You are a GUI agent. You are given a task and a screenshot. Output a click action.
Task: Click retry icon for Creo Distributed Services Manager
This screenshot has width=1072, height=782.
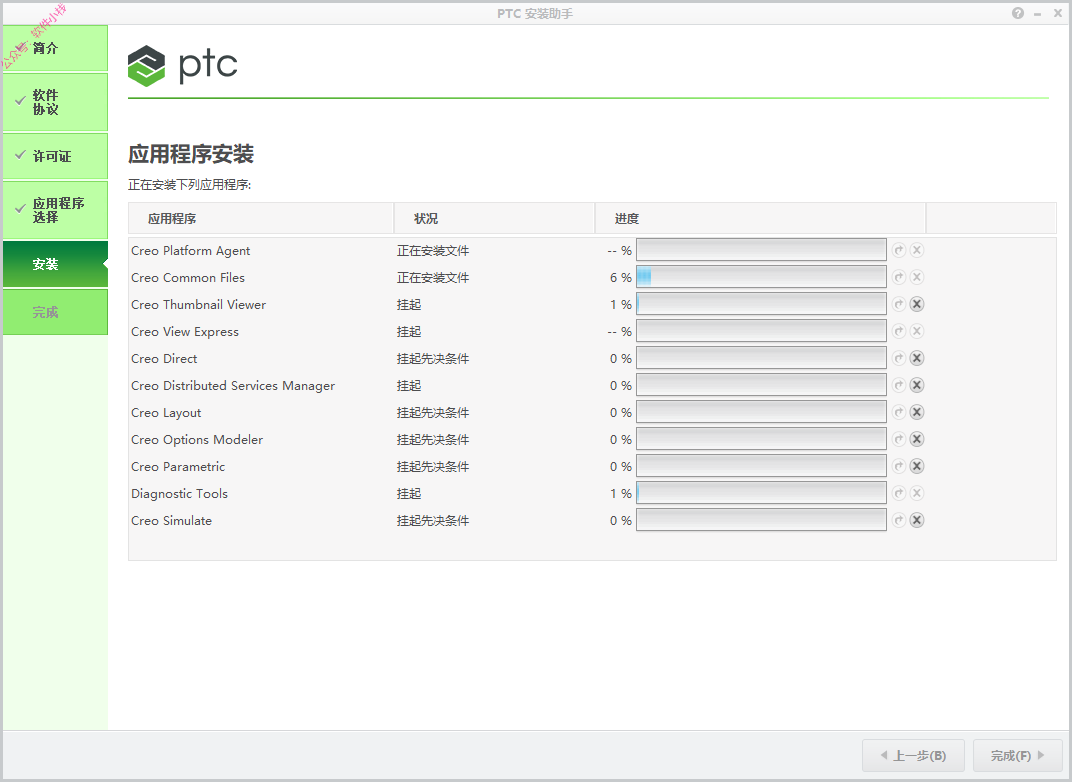(x=899, y=385)
